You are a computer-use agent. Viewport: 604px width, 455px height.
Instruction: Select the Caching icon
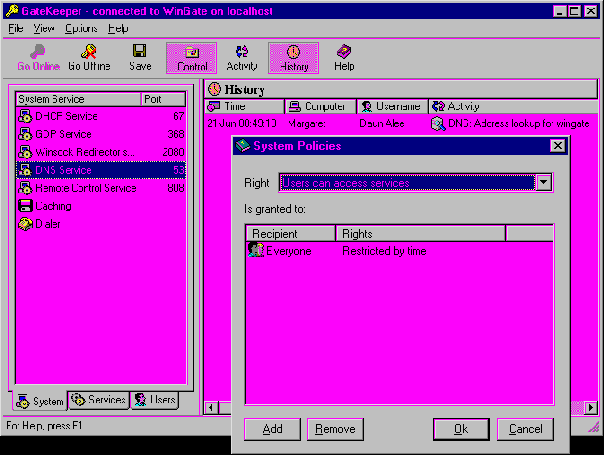click(x=25, y=206)
